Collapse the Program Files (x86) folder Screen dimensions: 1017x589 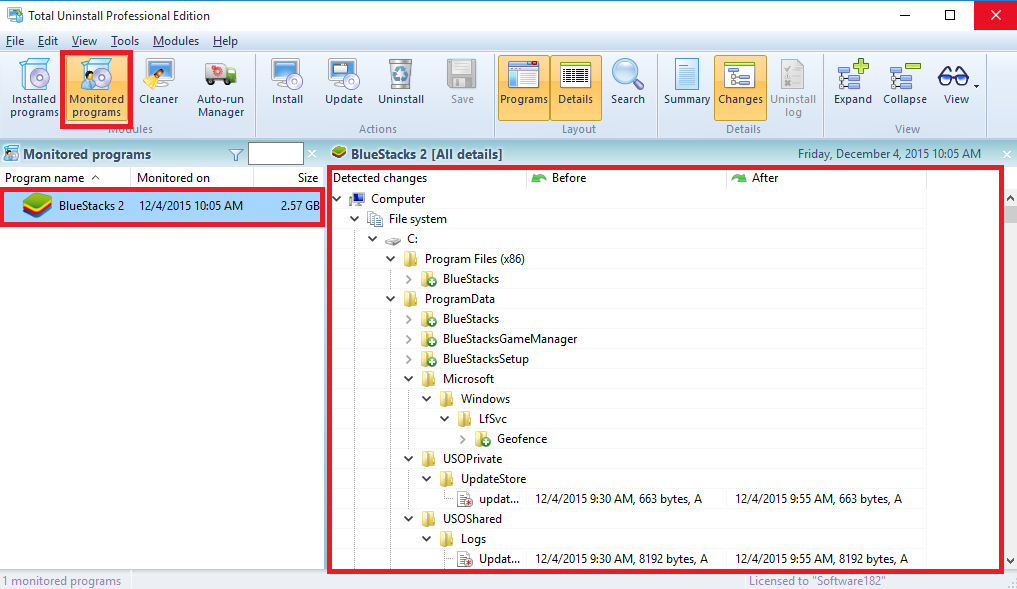(390, 259)
